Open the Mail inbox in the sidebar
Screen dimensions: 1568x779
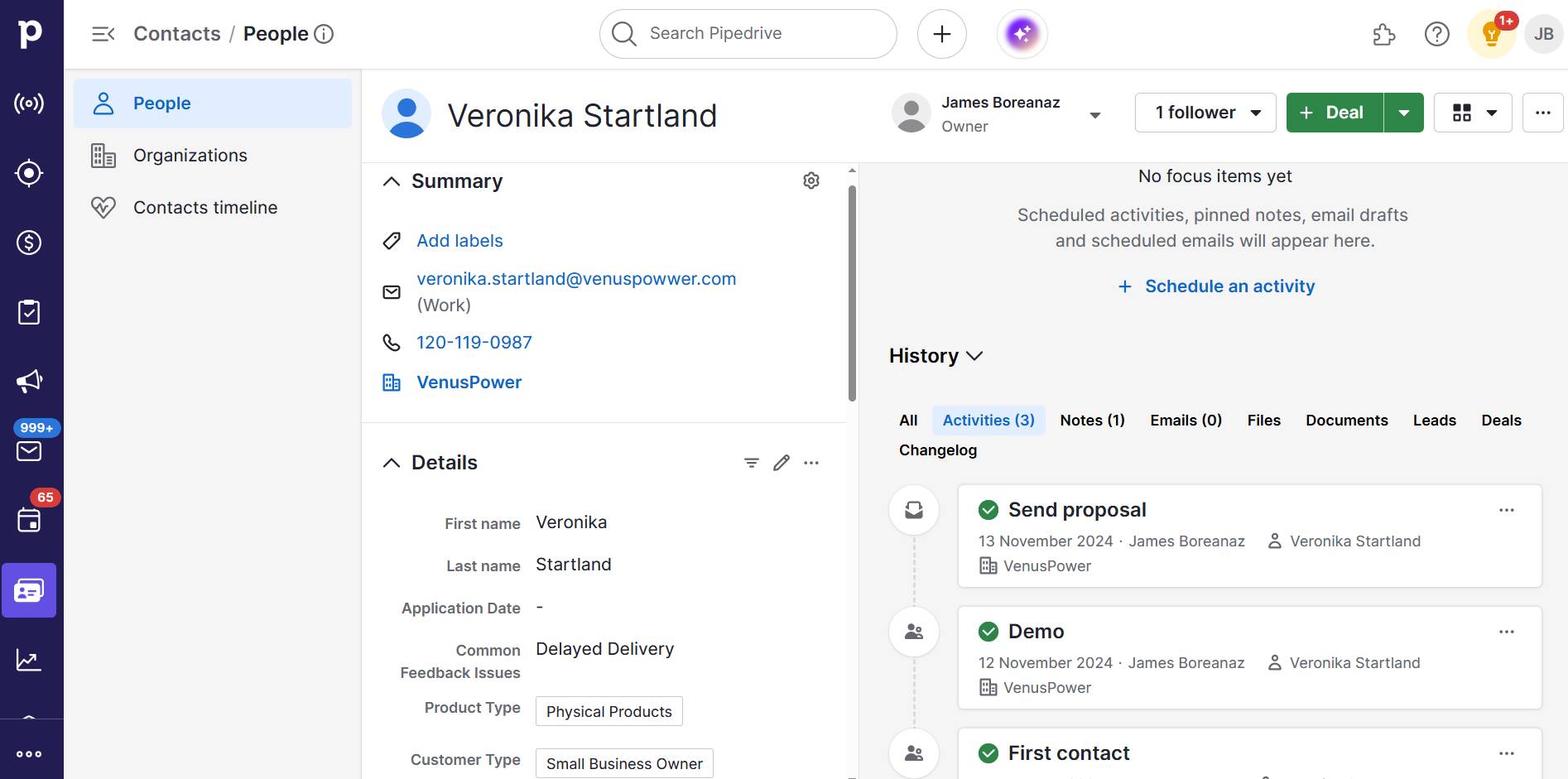click(29, 450)
